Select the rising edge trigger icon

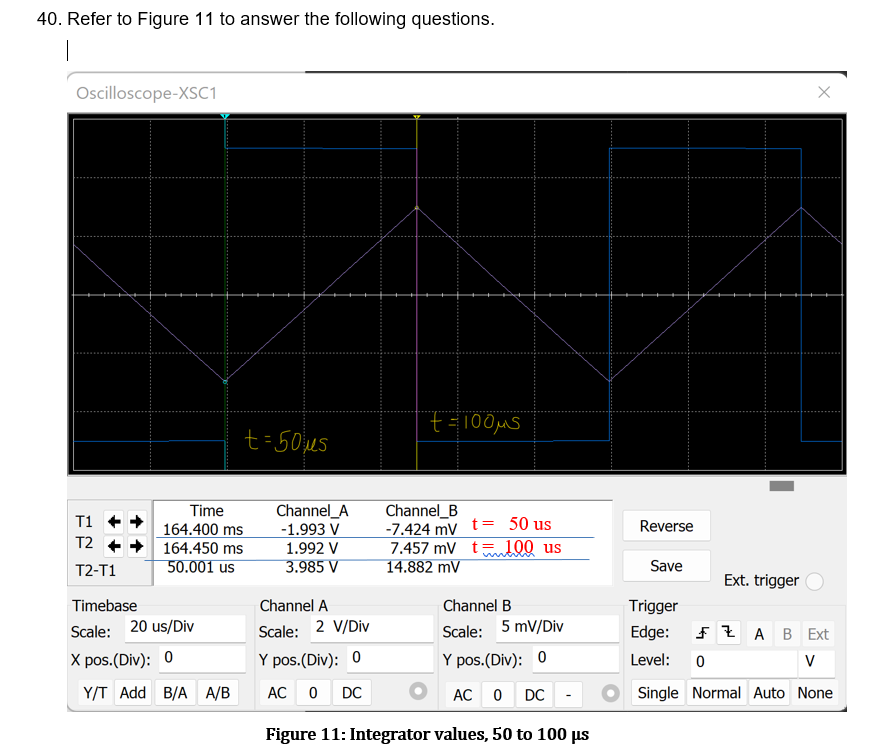(x=703, y=632)
